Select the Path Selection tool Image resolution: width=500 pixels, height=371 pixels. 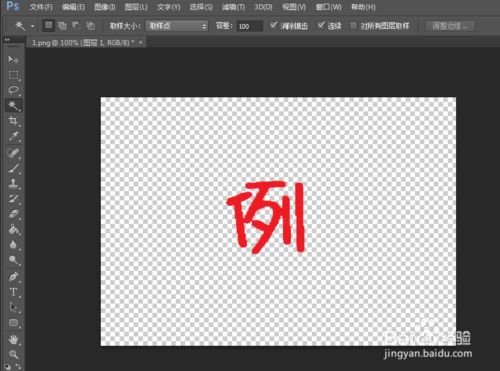13,307
